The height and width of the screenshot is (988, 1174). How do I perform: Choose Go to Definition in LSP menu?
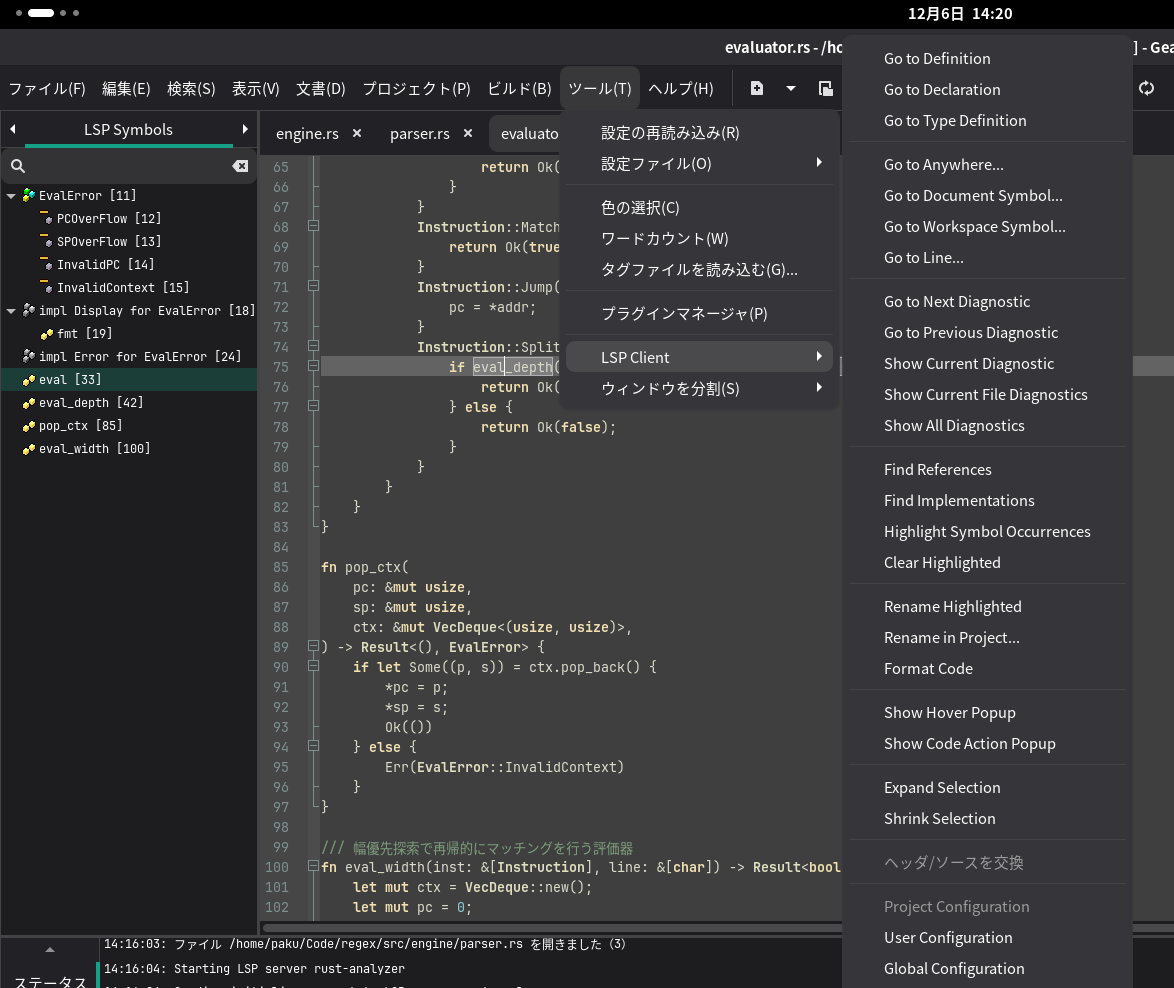coord(937,59)
